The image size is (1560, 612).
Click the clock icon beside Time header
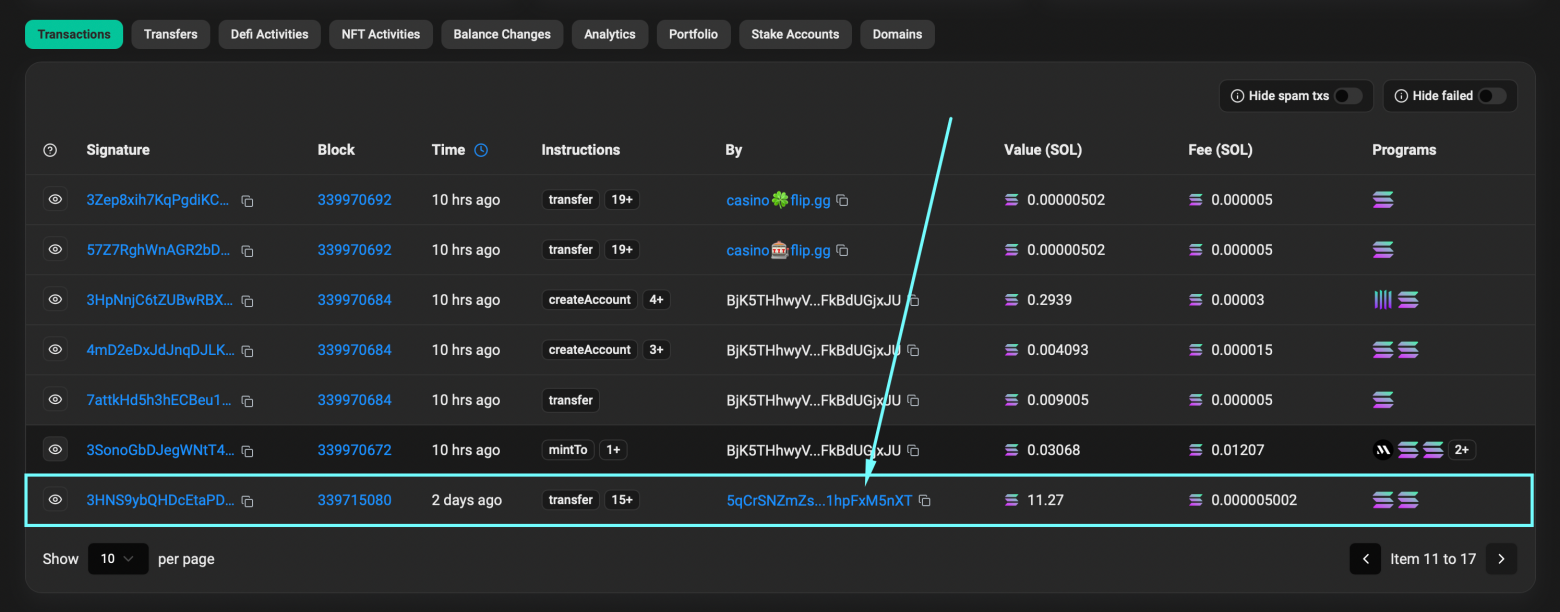481,150
